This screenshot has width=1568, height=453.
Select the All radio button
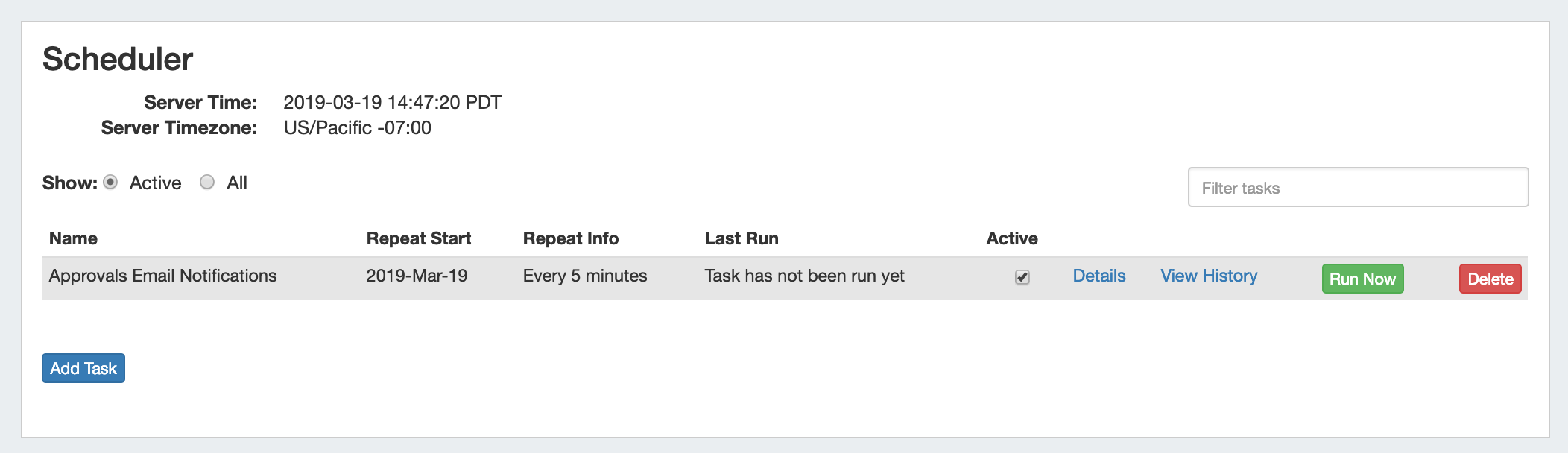pyautogui.click(x=207, y=183)
